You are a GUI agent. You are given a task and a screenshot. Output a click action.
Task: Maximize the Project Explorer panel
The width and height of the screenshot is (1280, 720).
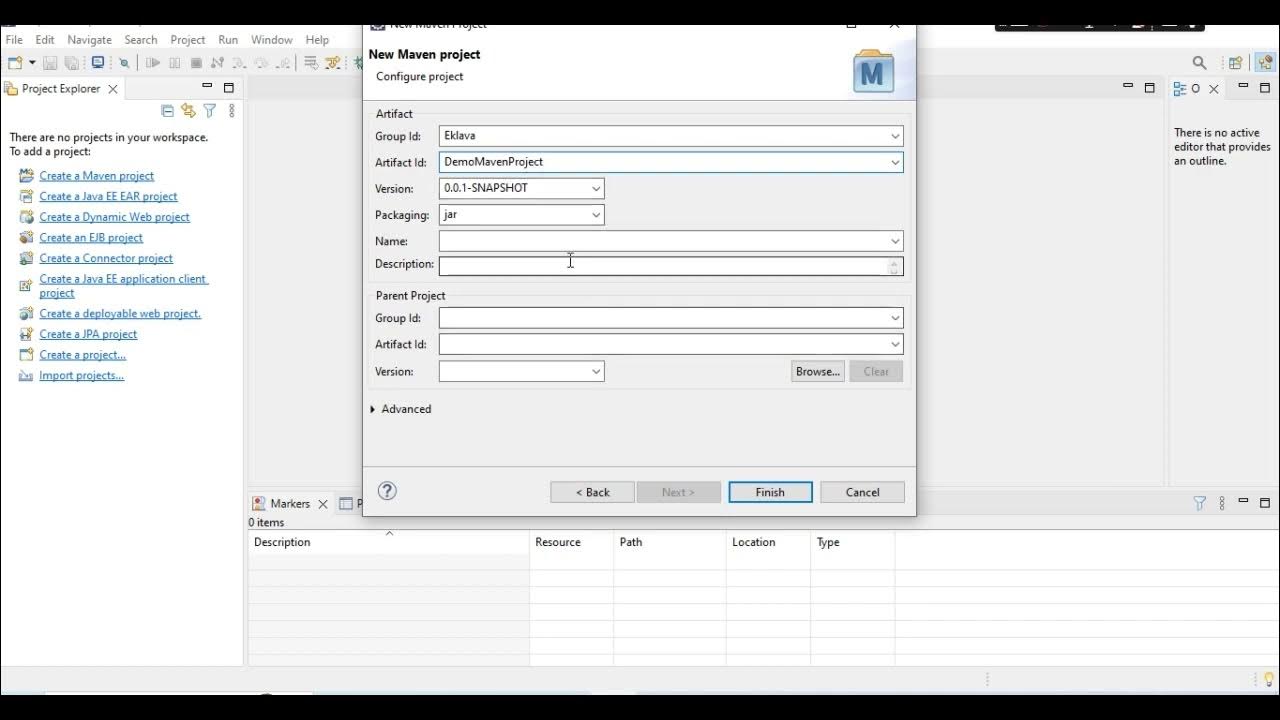coord(229,88)
